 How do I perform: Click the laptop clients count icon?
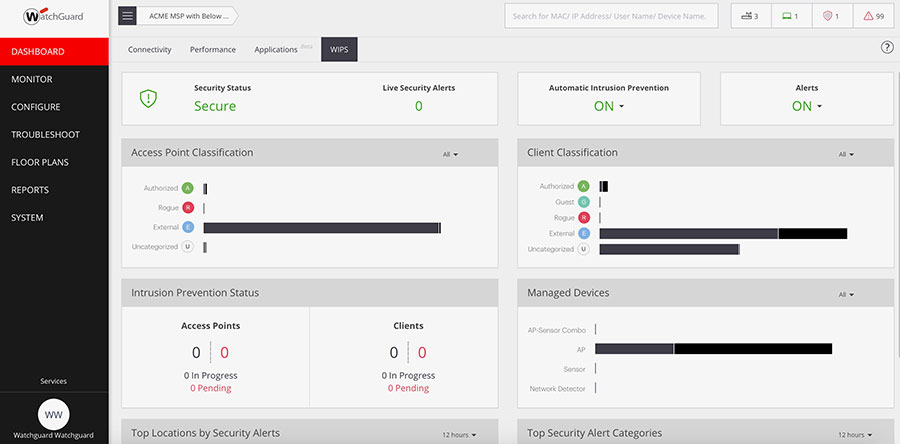pyautogui.click(x=789, y=16)
